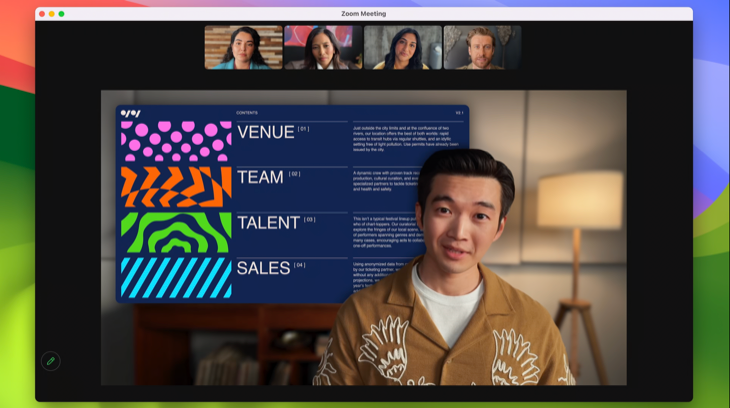Click the Zoom Meeting window title
Viewport: 730px width, 408px height.
(x=364, y=14)
